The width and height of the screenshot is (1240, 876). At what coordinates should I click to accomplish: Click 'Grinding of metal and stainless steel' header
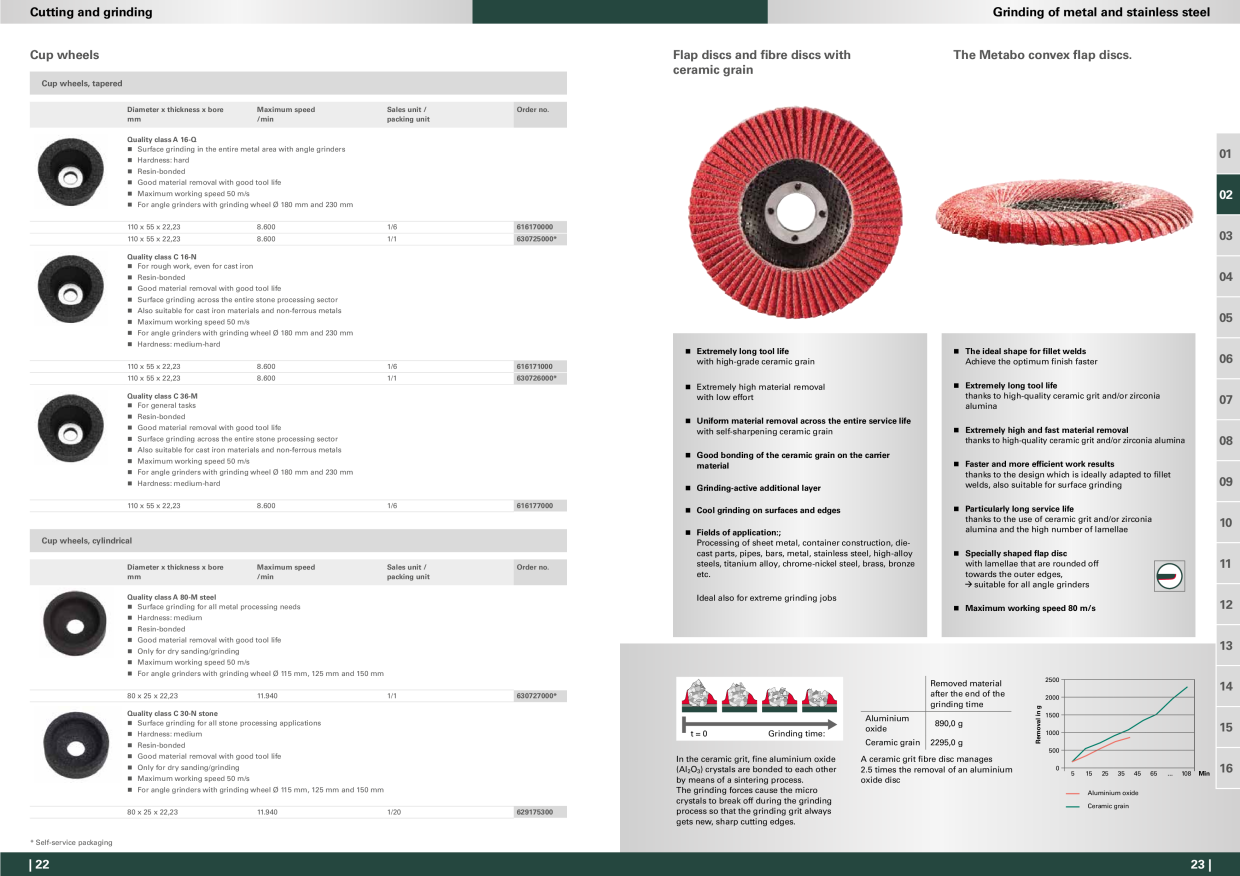point(1101,12)
